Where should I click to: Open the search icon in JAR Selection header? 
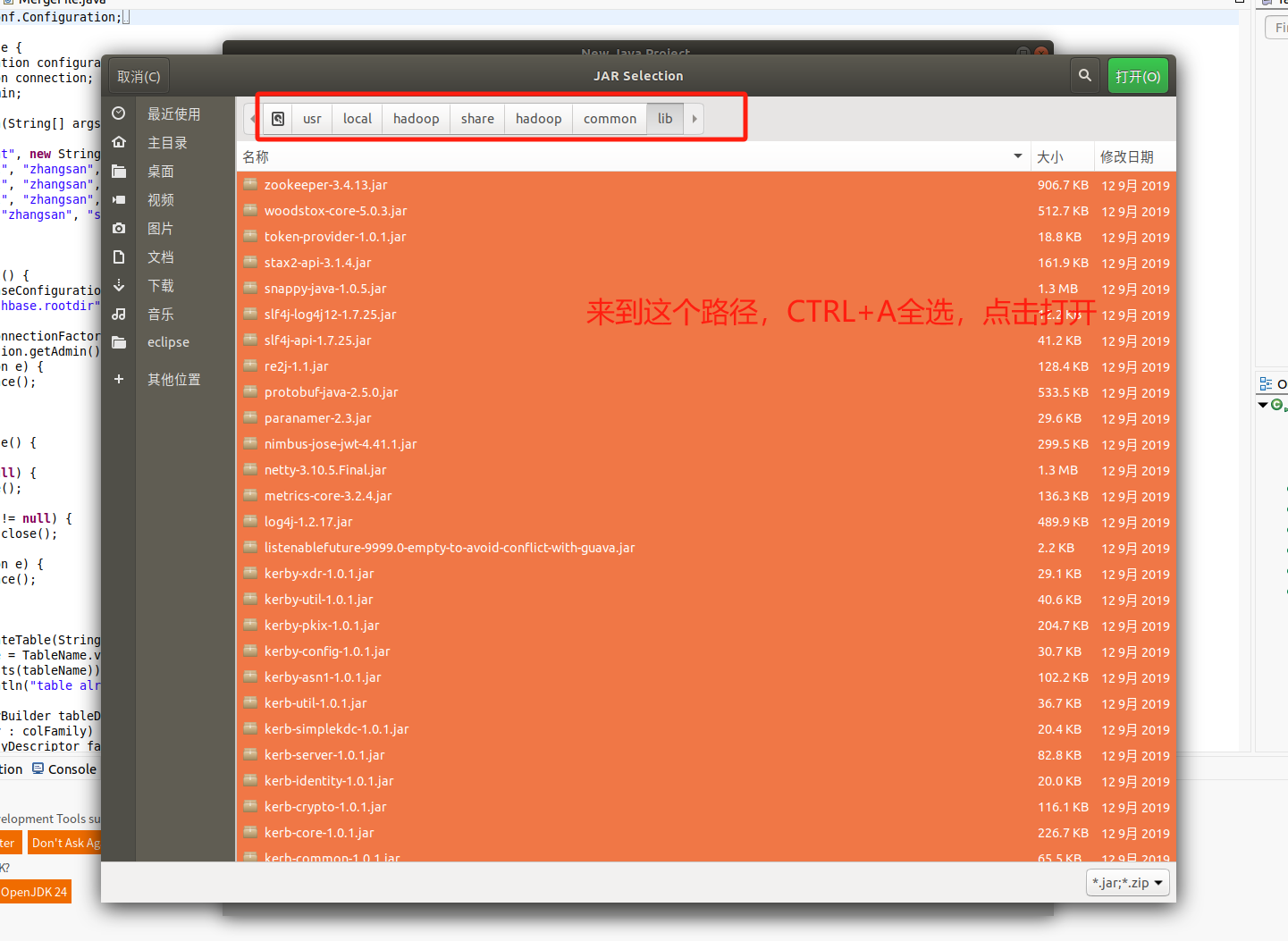1085,76
